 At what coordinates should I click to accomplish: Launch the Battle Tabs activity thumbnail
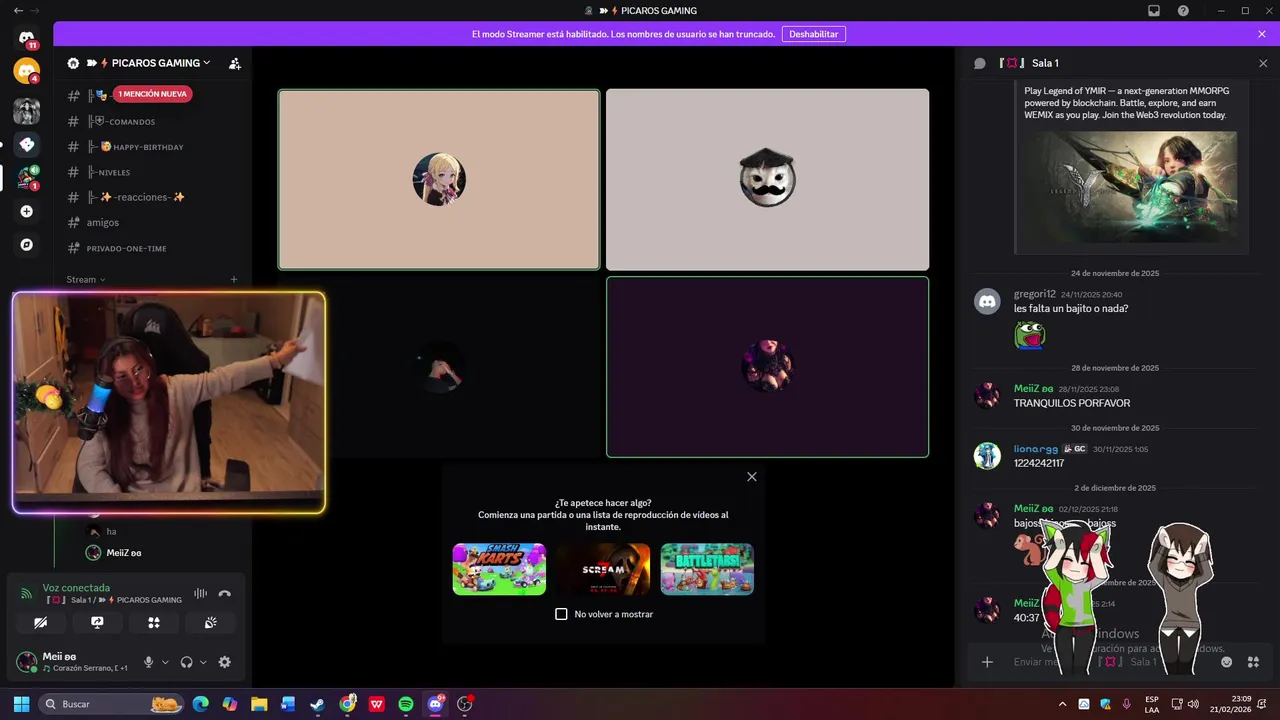tap(707, 569)
